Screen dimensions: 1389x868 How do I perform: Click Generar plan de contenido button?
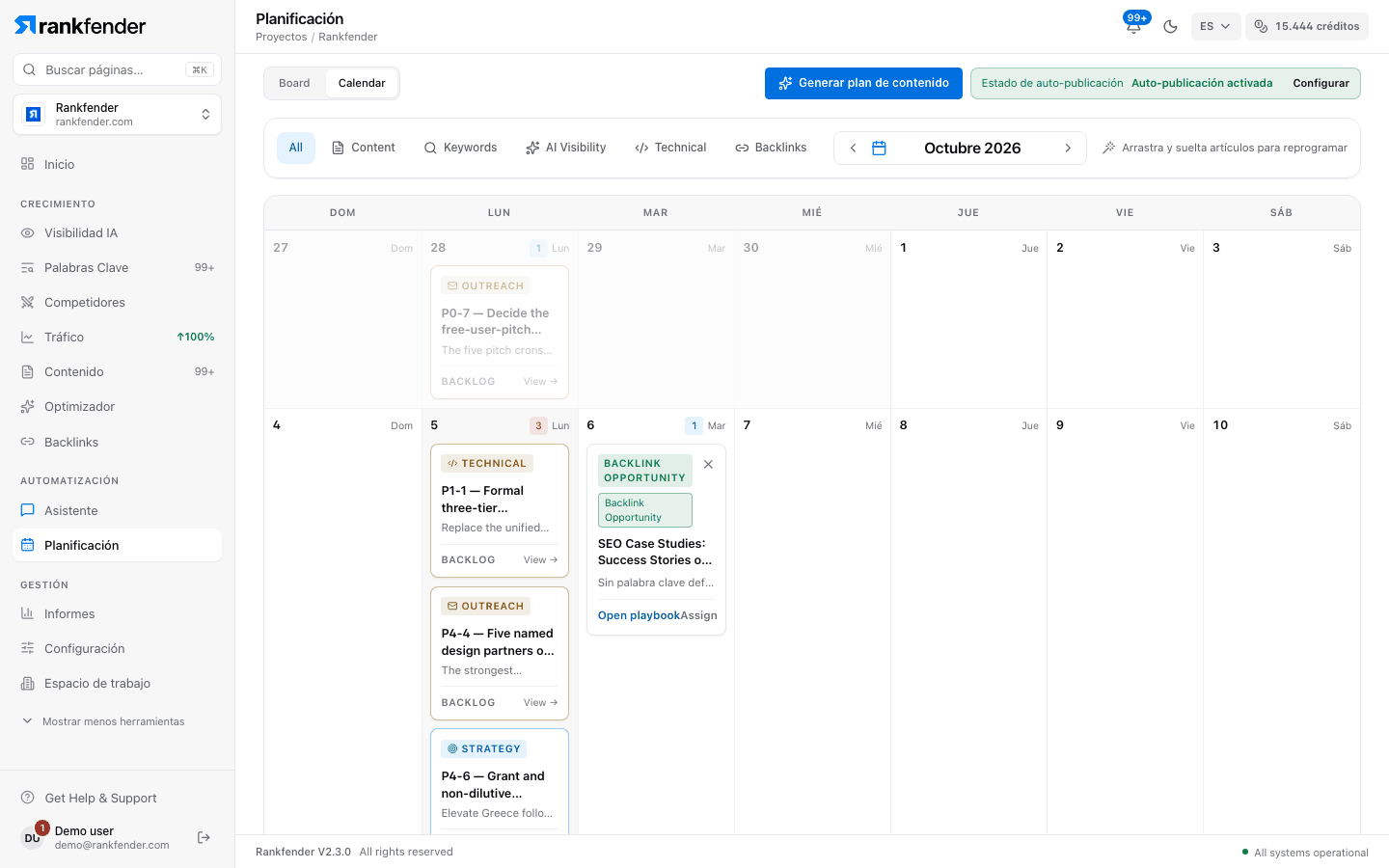tap(863, 83)
